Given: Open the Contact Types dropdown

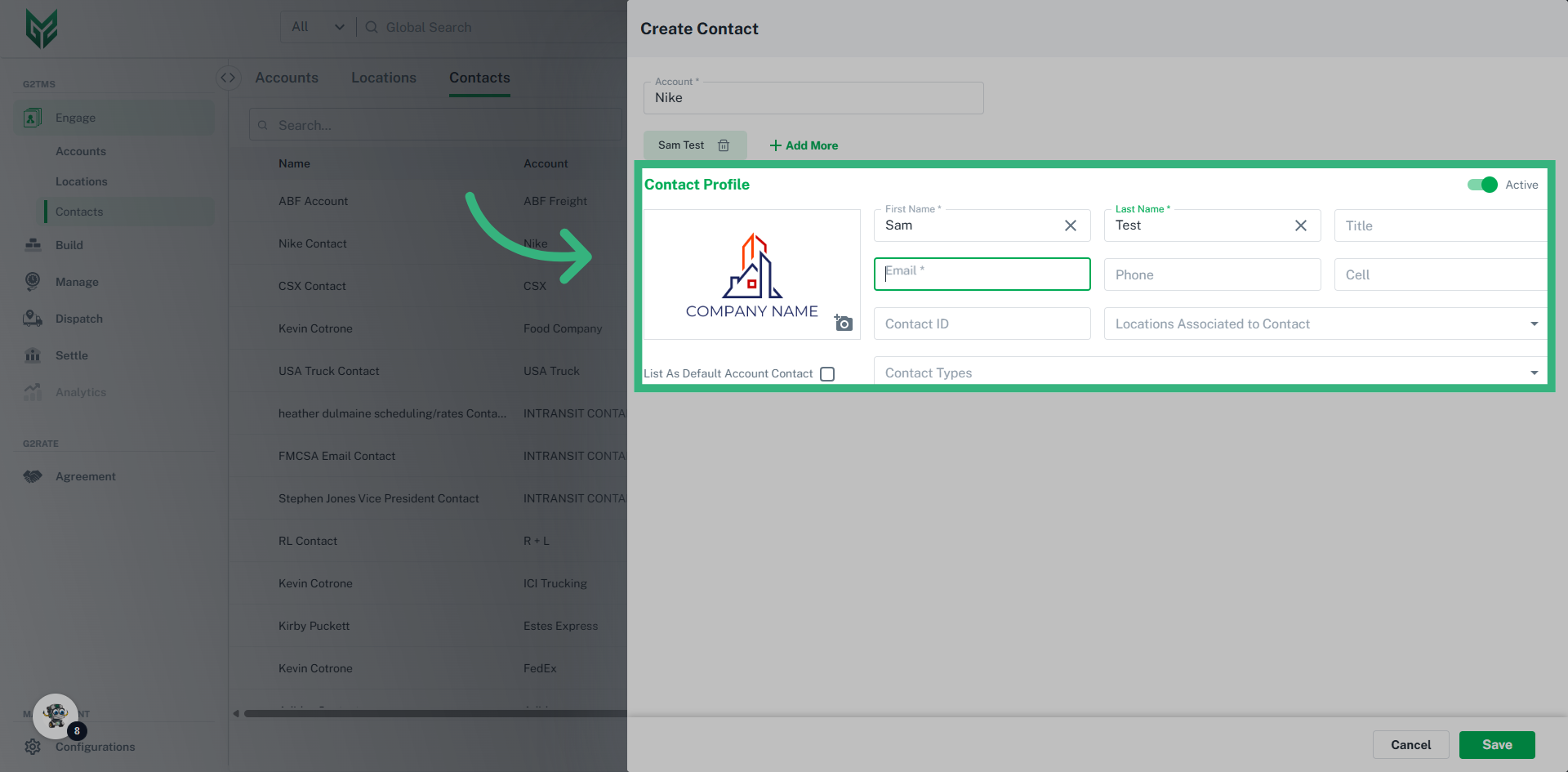Looking at the screenshot, I should (x=1535, y=372).
